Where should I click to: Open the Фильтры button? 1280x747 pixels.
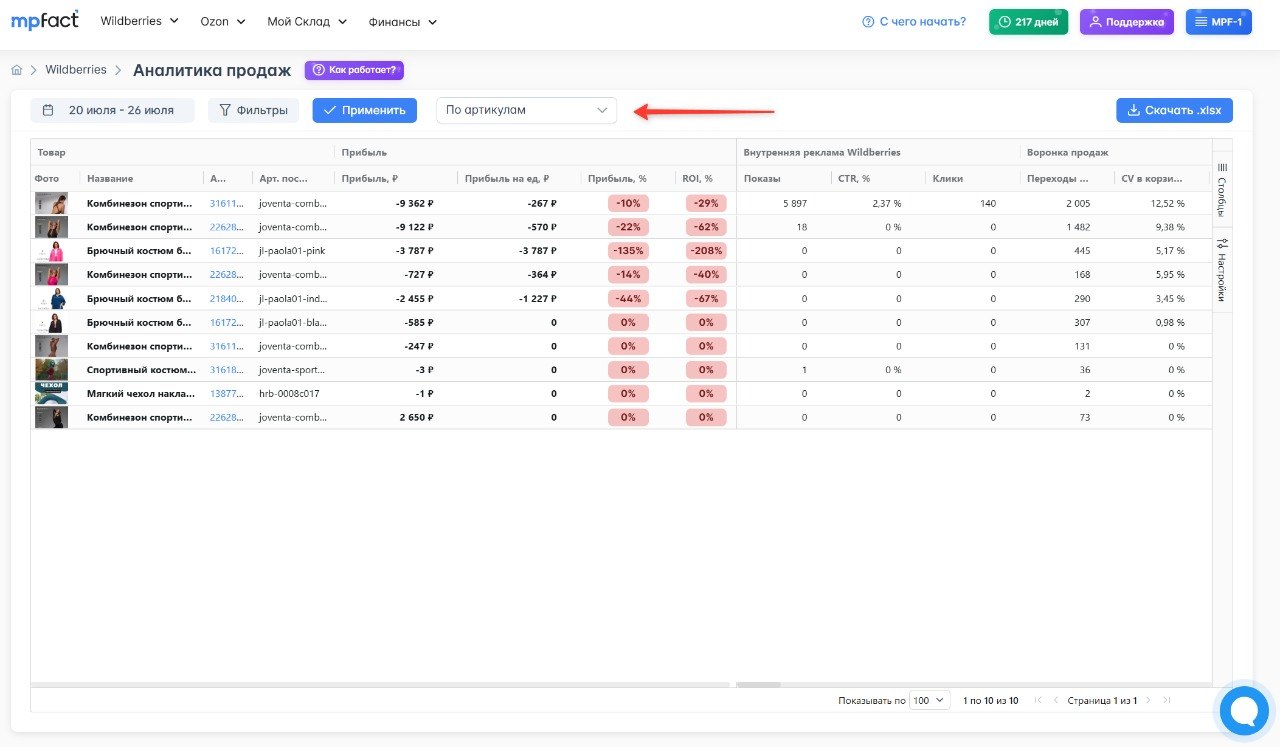click(253, 110)
